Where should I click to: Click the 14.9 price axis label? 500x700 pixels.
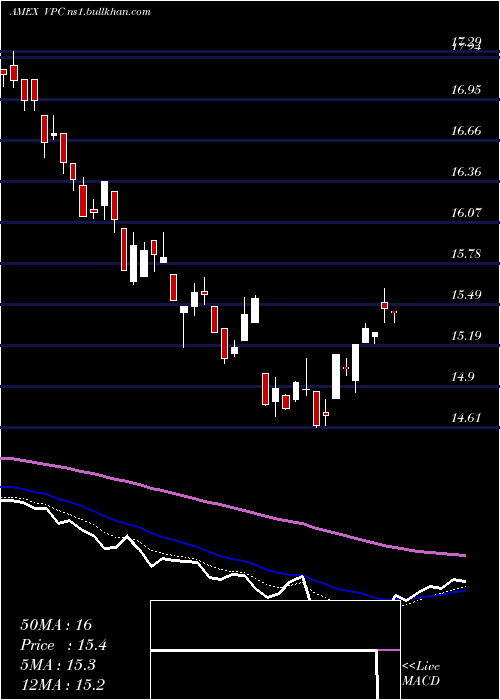[x=462, y=377]
